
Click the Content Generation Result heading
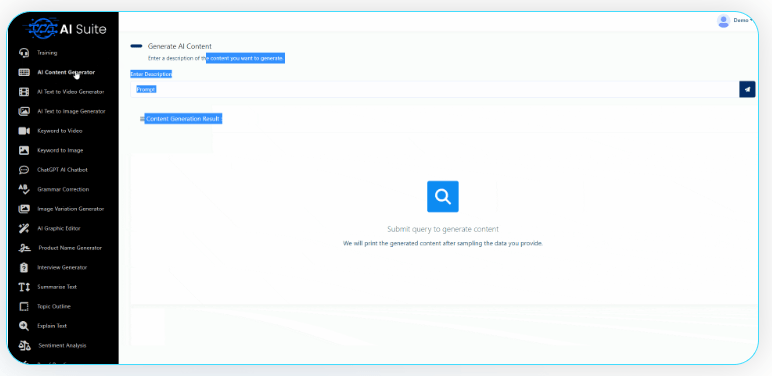(183, 119)
